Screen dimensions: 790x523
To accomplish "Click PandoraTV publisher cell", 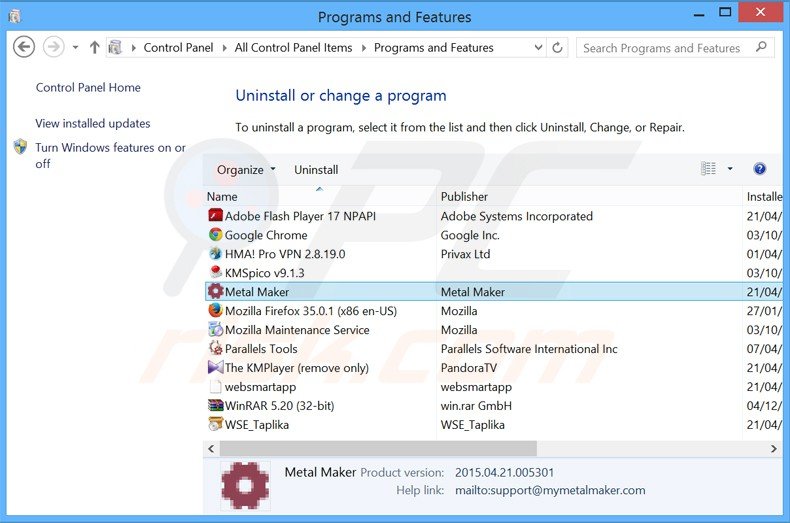I will click(469, 368).
